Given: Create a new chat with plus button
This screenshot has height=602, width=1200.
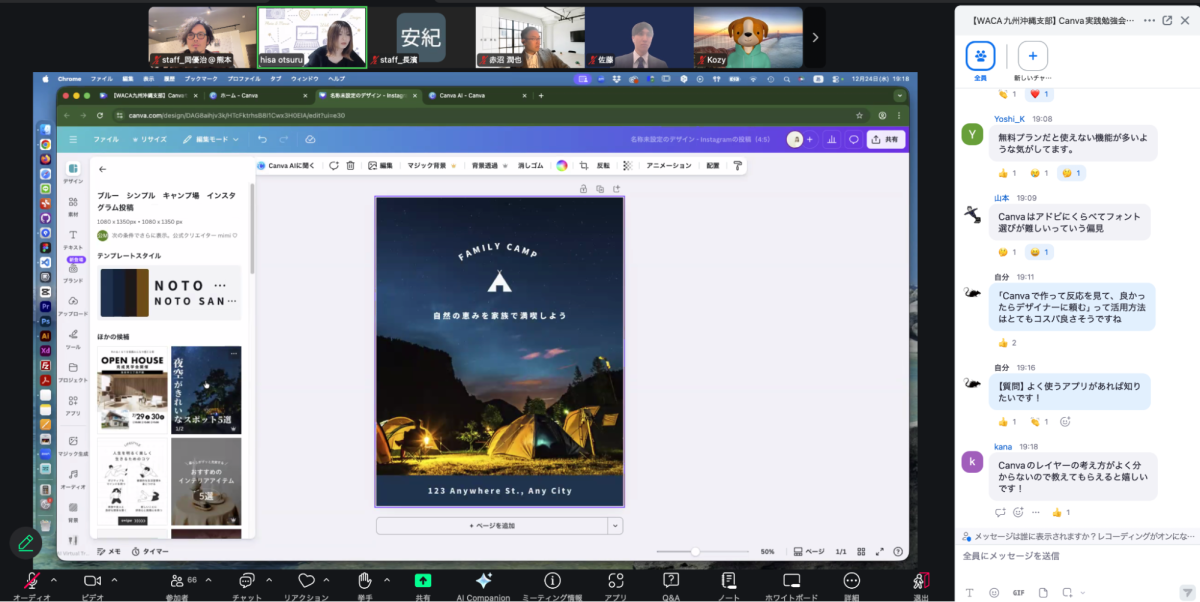Looking at the screenshot, I should 1032,56.
